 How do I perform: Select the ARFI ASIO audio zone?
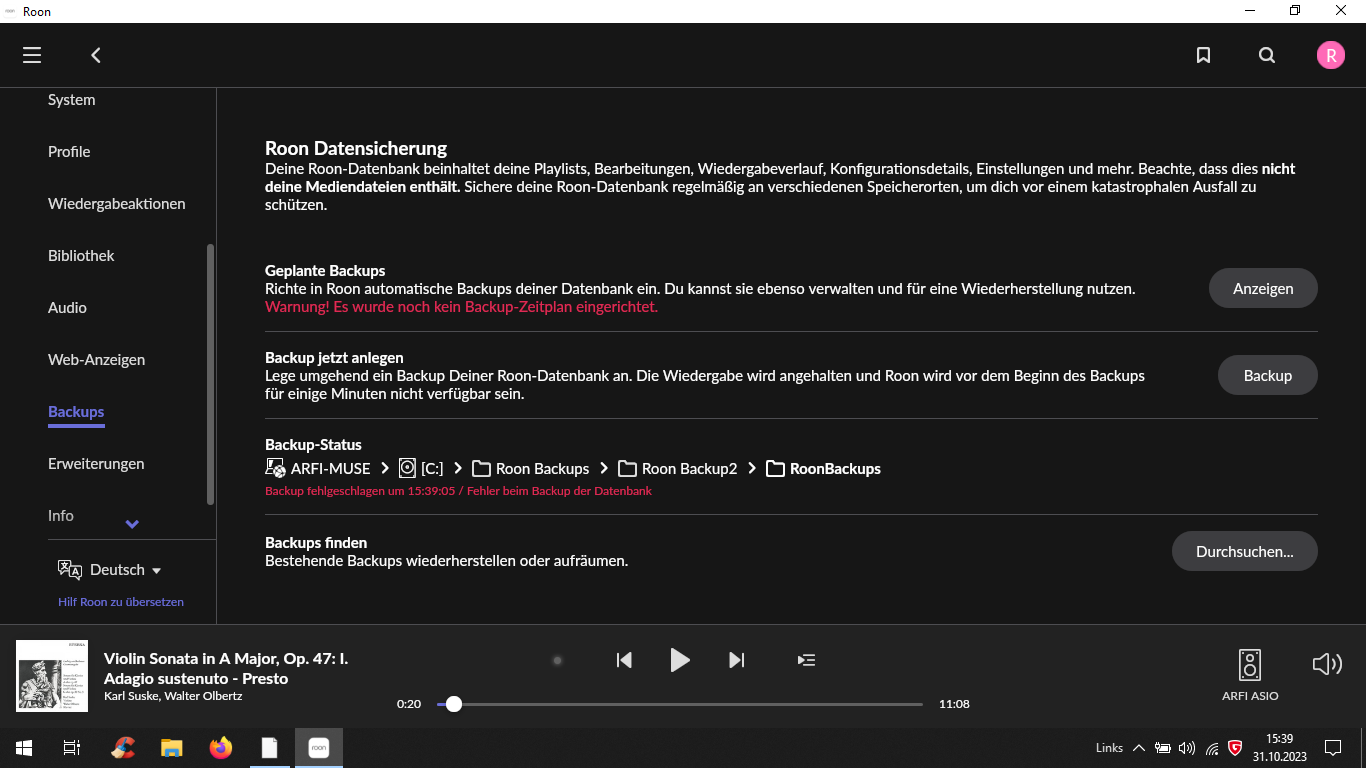tap(1249, 674)
